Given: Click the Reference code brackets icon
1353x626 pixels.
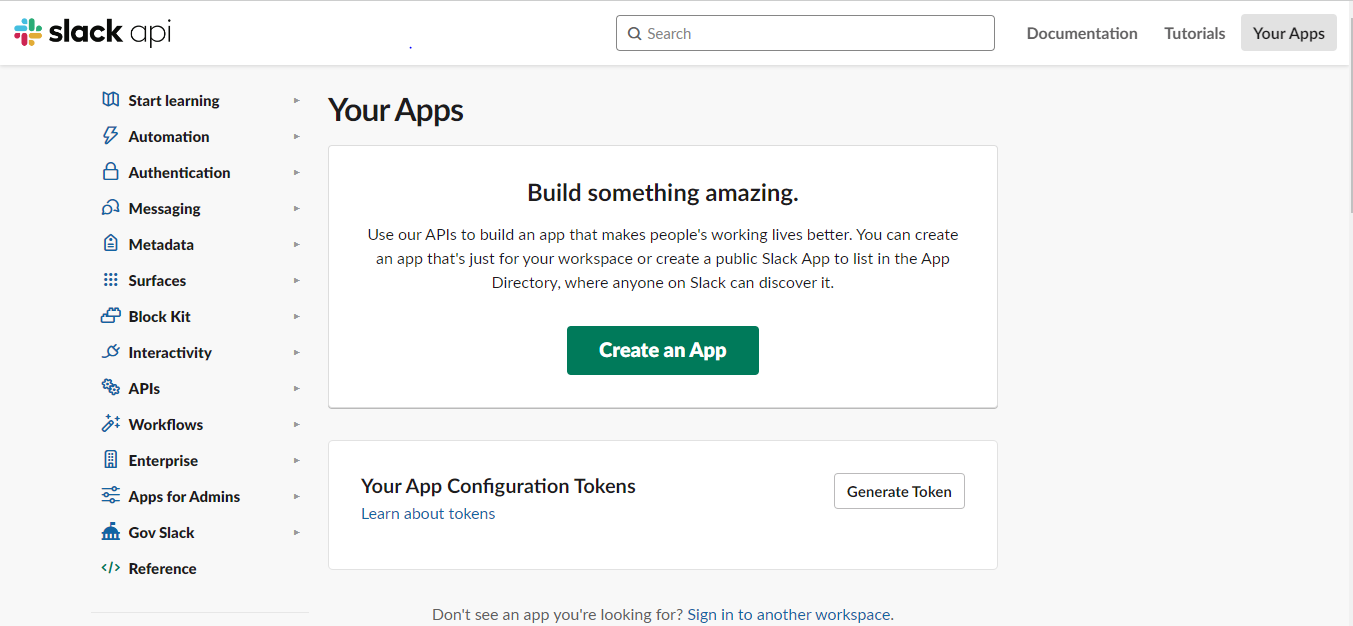Looking at the screenshot, I should click(111, 568).
